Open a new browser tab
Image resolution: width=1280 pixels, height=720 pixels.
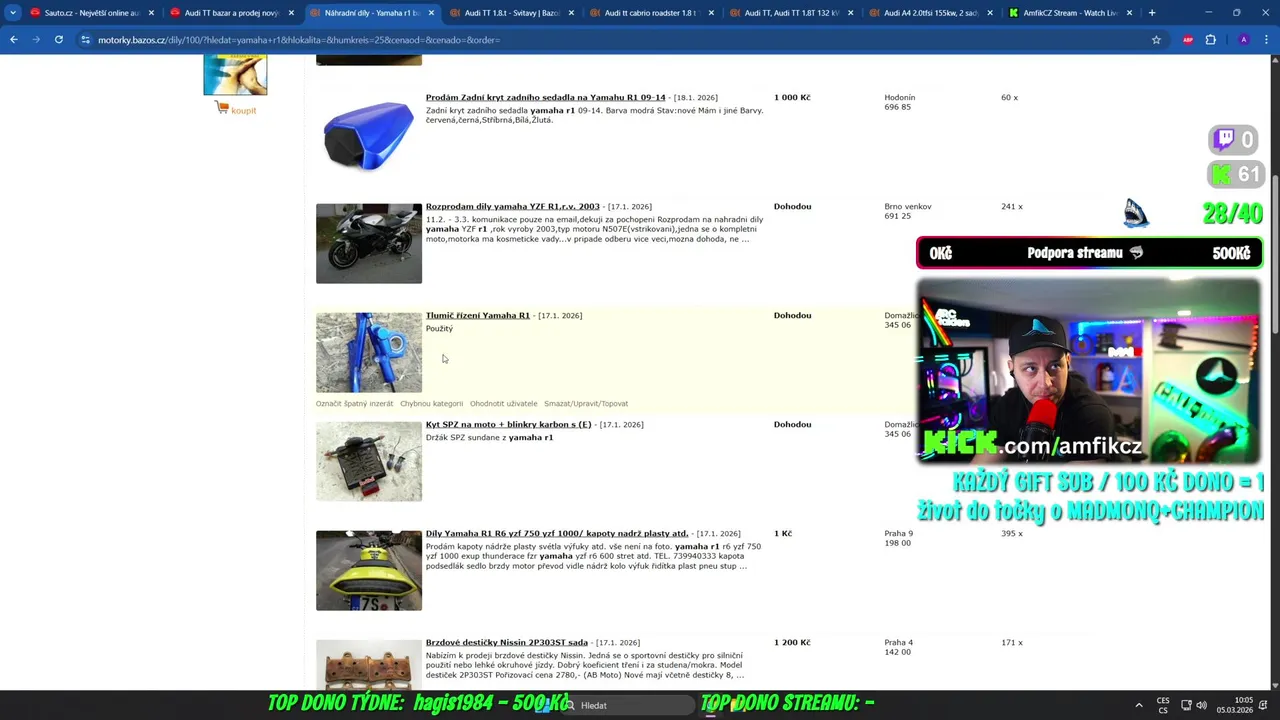tap(1152, 13)
